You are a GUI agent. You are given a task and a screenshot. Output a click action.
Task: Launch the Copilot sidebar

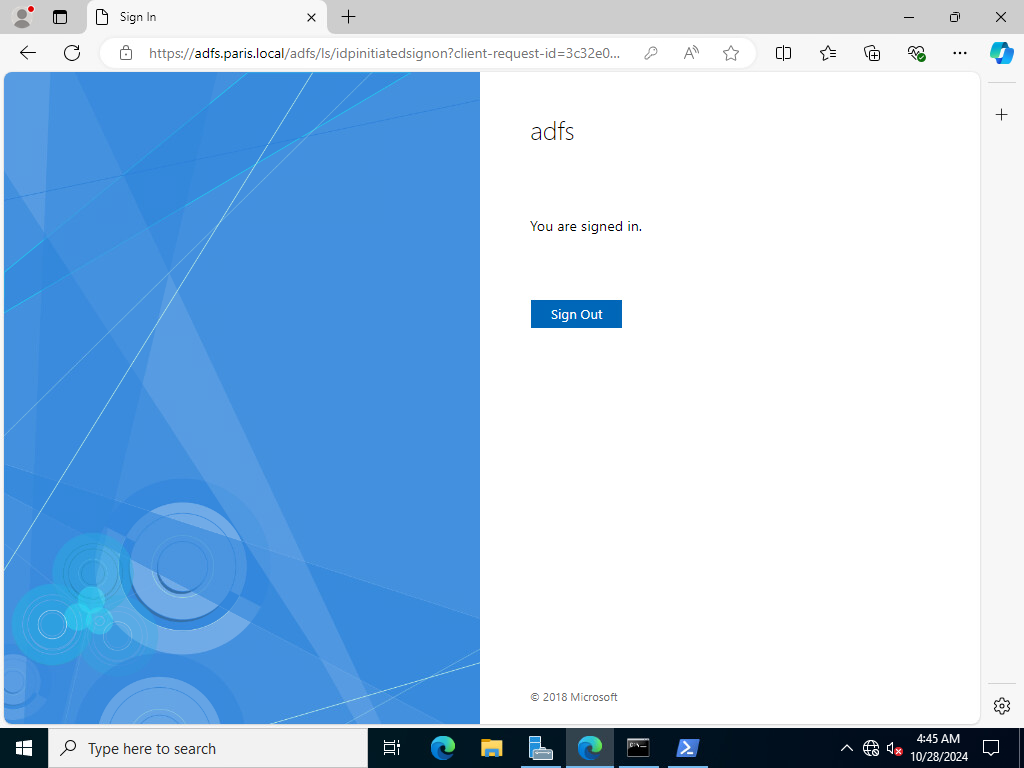pos(1002,53)
